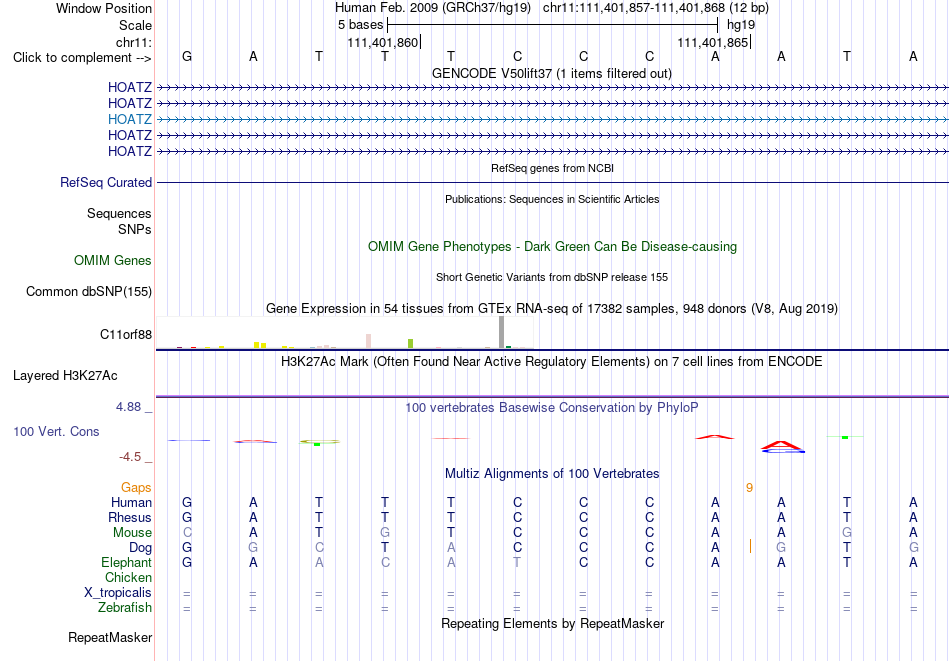Image resolution: width=950 pixels, height=661 pixels.
Task: Open the GTEx Gene Expression track heading
Action: 552,308
